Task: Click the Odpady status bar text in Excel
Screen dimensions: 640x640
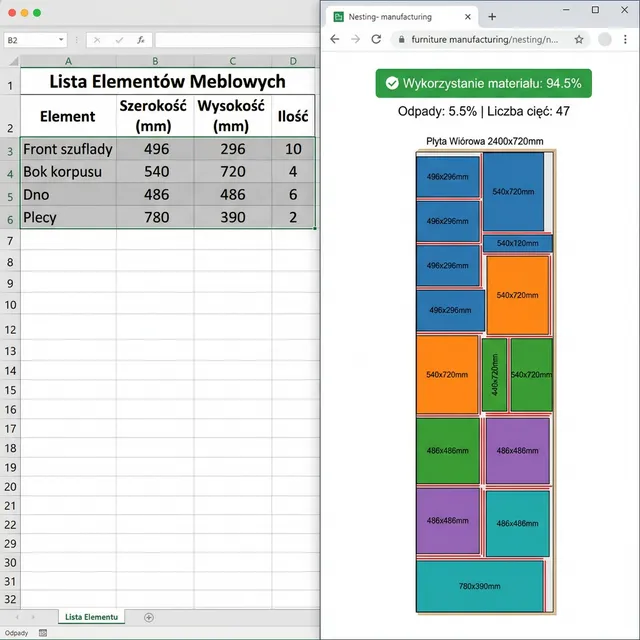Action: click(16, 633)
